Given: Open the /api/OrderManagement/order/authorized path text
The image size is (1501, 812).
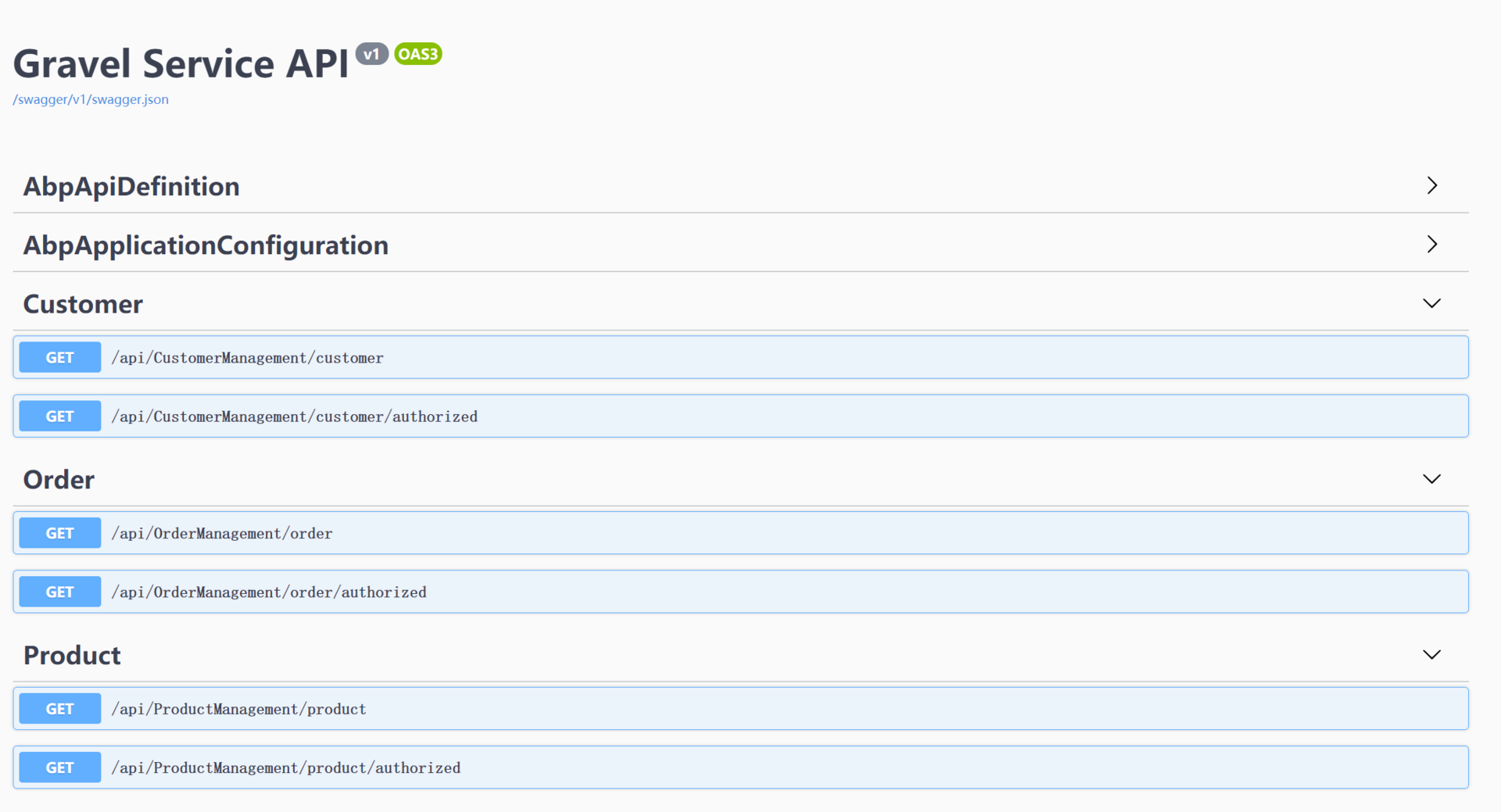Looking at the screenshot, I should pos(269,592).
